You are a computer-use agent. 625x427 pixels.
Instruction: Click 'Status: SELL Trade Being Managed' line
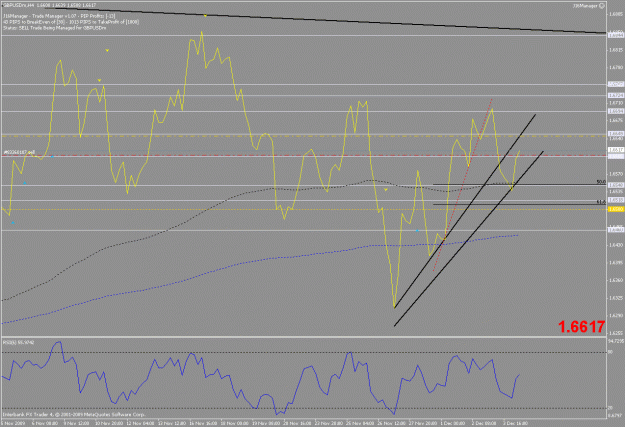pyautogui.click(x=55, y=28)
